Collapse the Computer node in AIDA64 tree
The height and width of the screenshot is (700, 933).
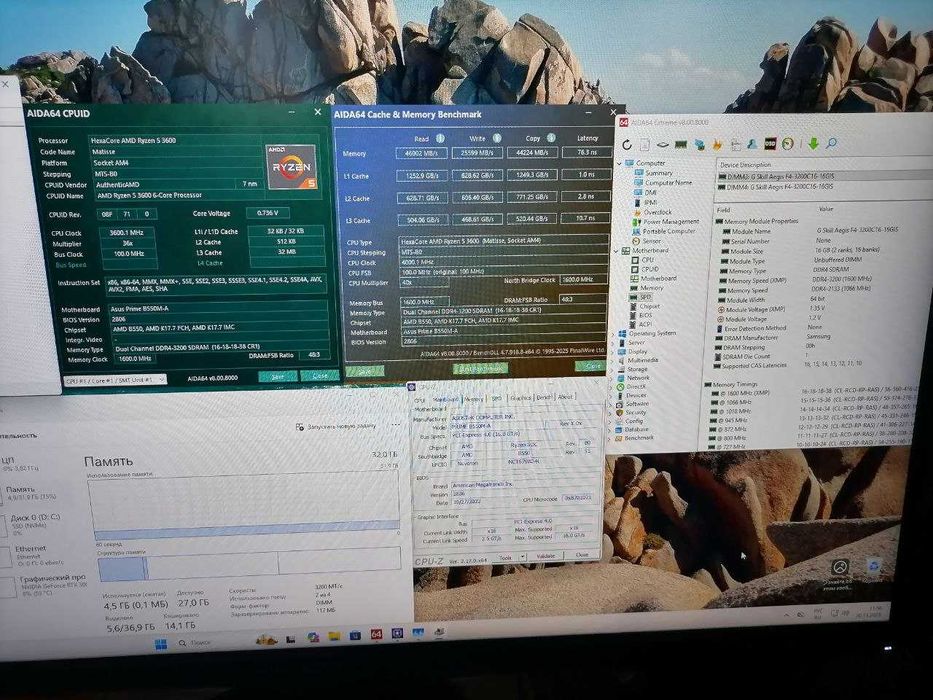click(x=619, y=162)
